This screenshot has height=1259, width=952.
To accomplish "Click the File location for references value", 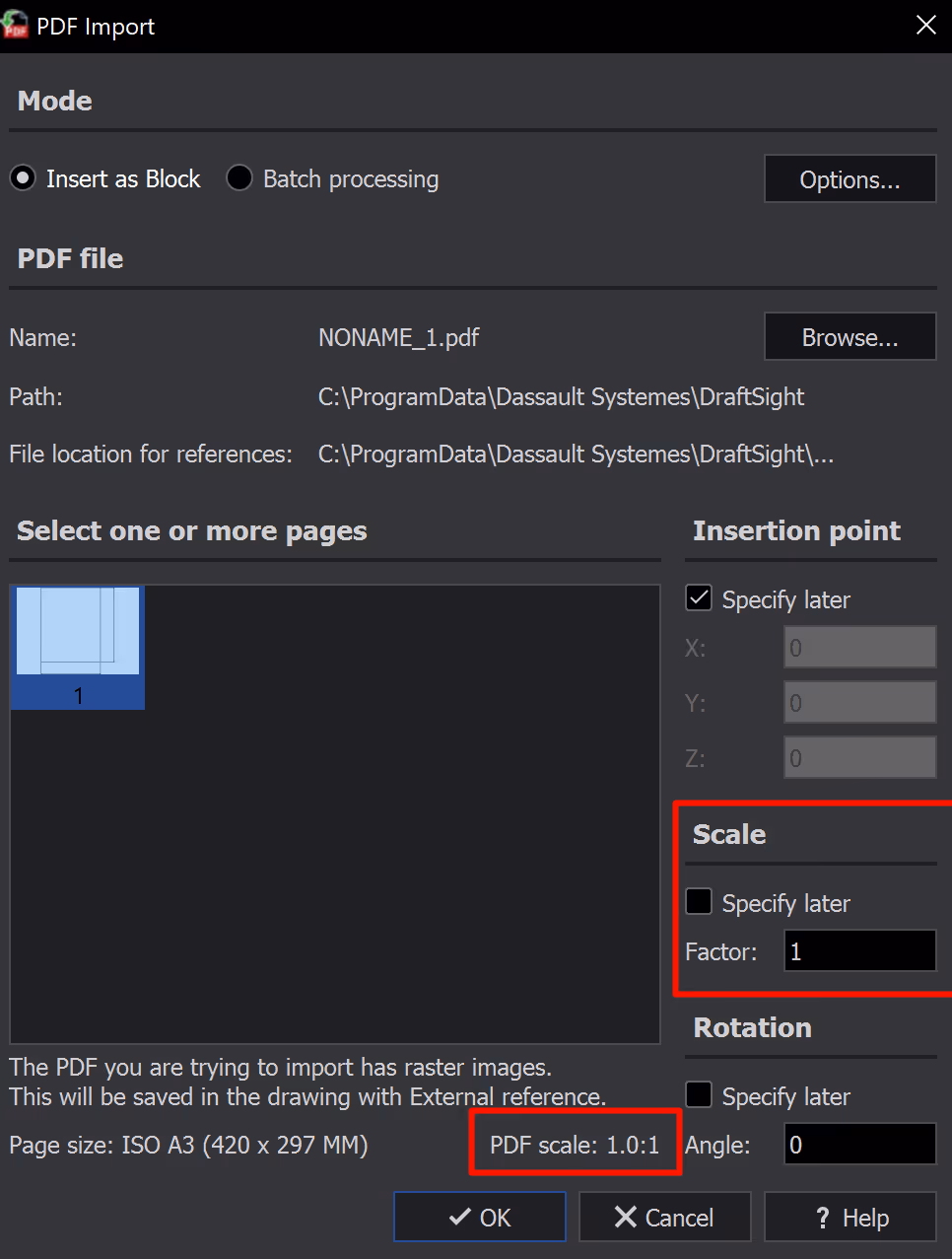I will [x=576, y=455].
